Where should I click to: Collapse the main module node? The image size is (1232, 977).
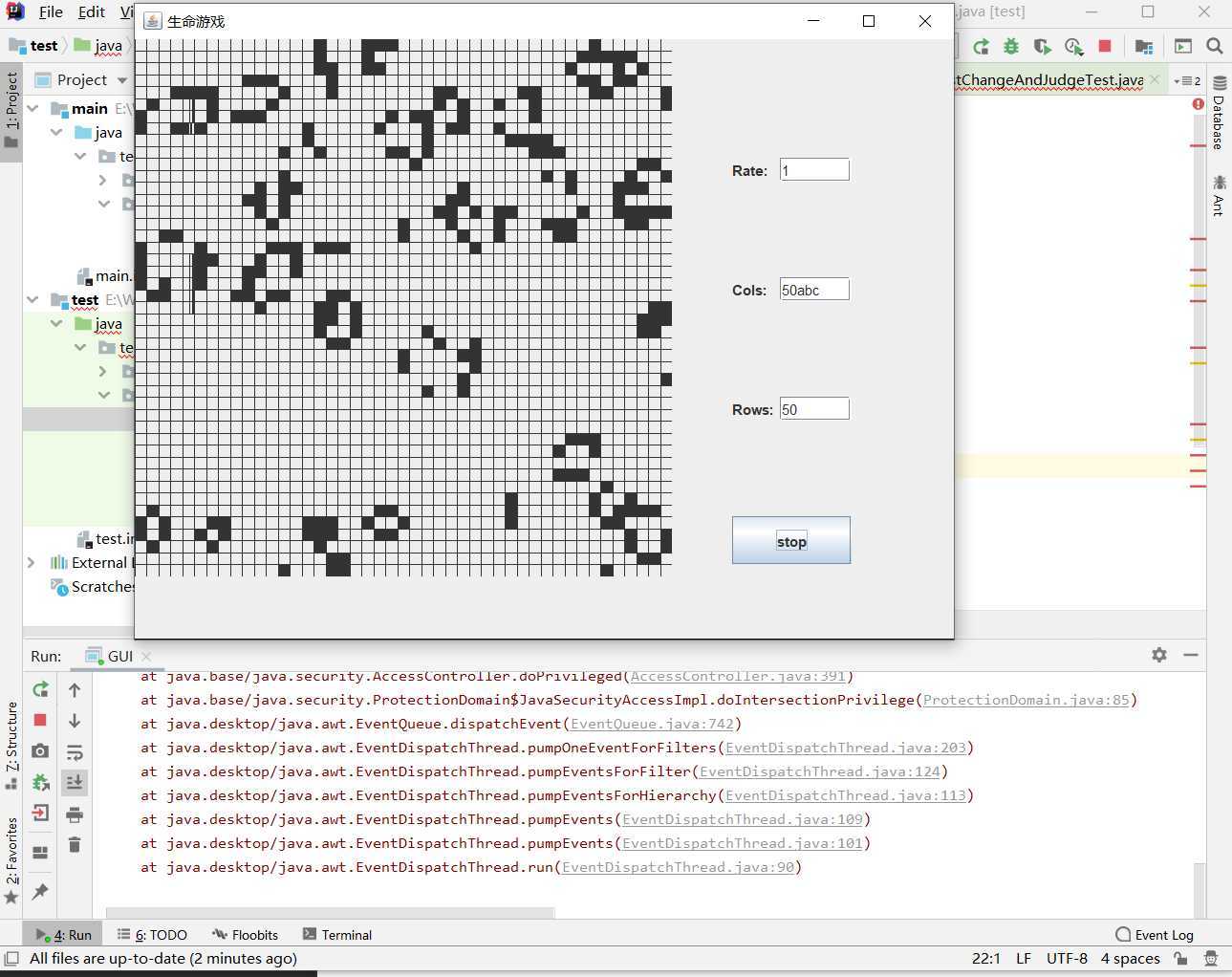pyautogui.click(x=33, y=108)
